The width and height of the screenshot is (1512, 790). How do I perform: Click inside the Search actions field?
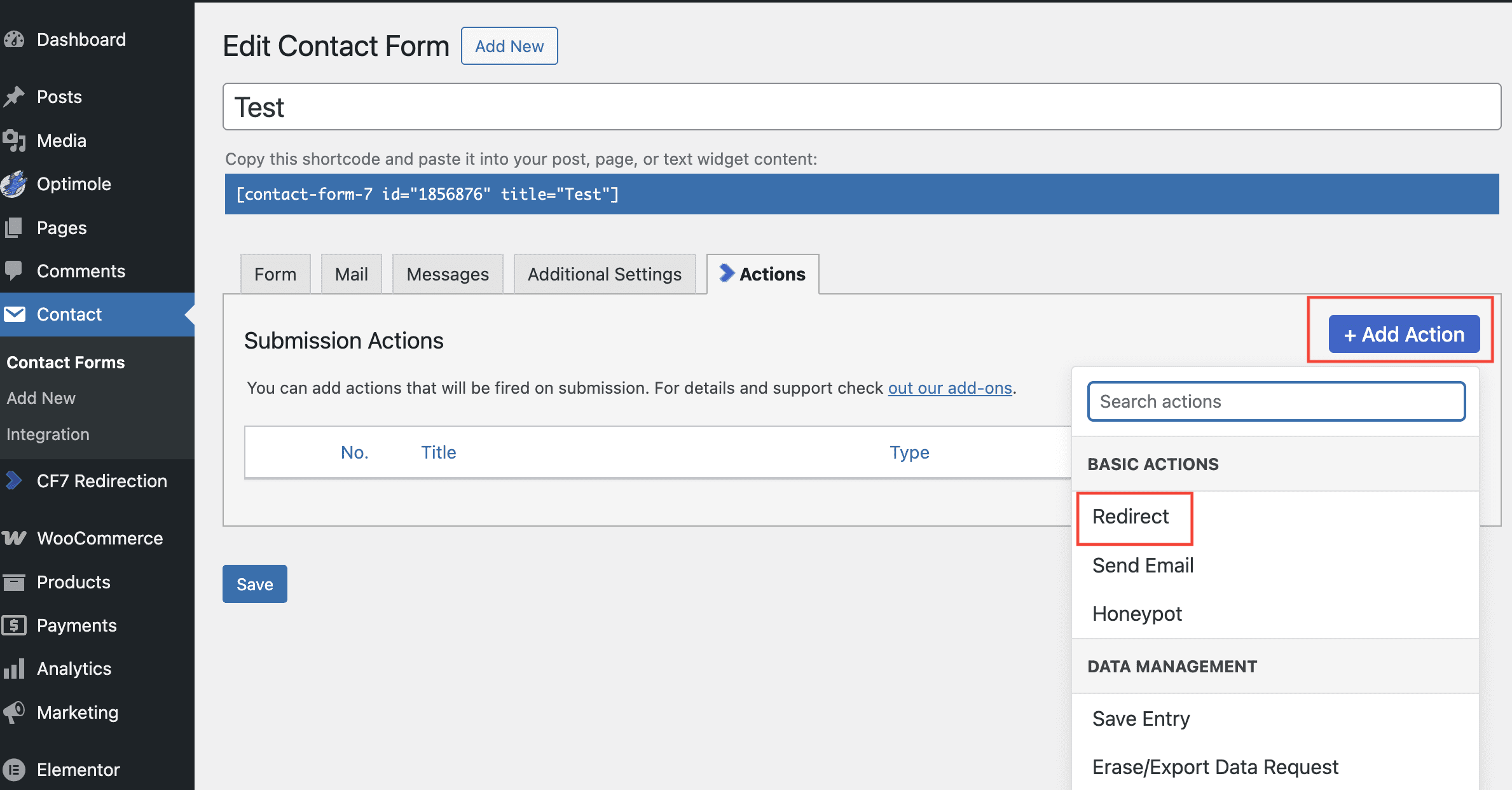1276,401
